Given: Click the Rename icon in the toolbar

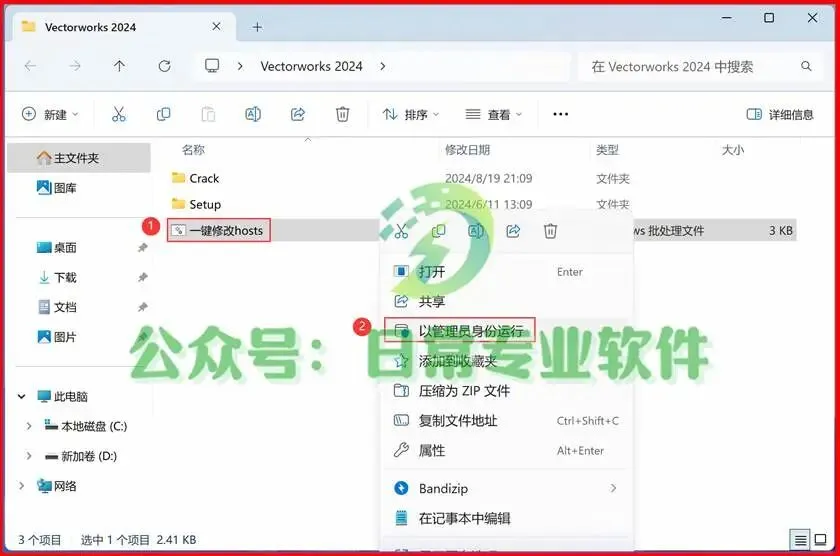Looking at the screenshot, I should [x=253, y=114].
